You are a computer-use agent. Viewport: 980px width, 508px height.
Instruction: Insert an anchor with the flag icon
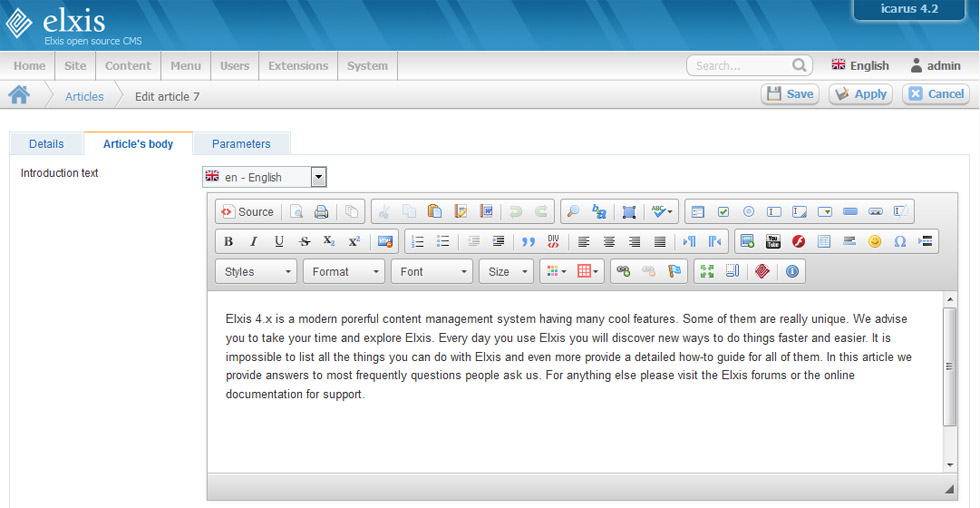click(674, 271)
